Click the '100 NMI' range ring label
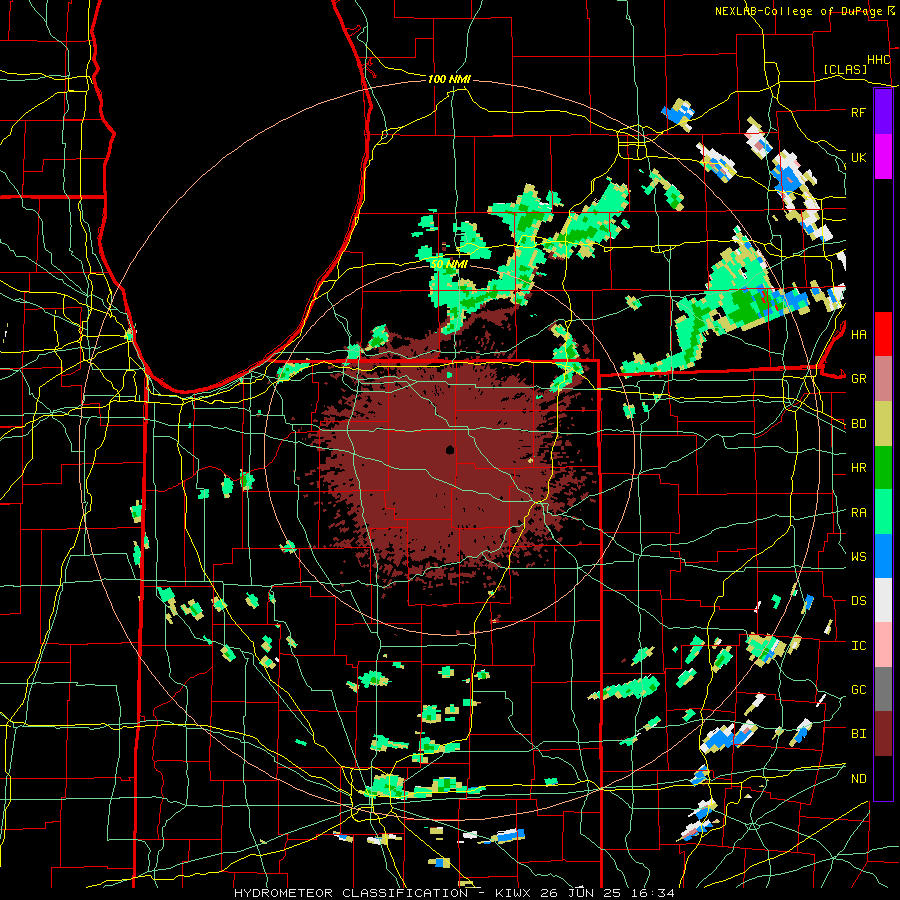The width and height of the screenshot is (900, 900). (x=449, y=79)
